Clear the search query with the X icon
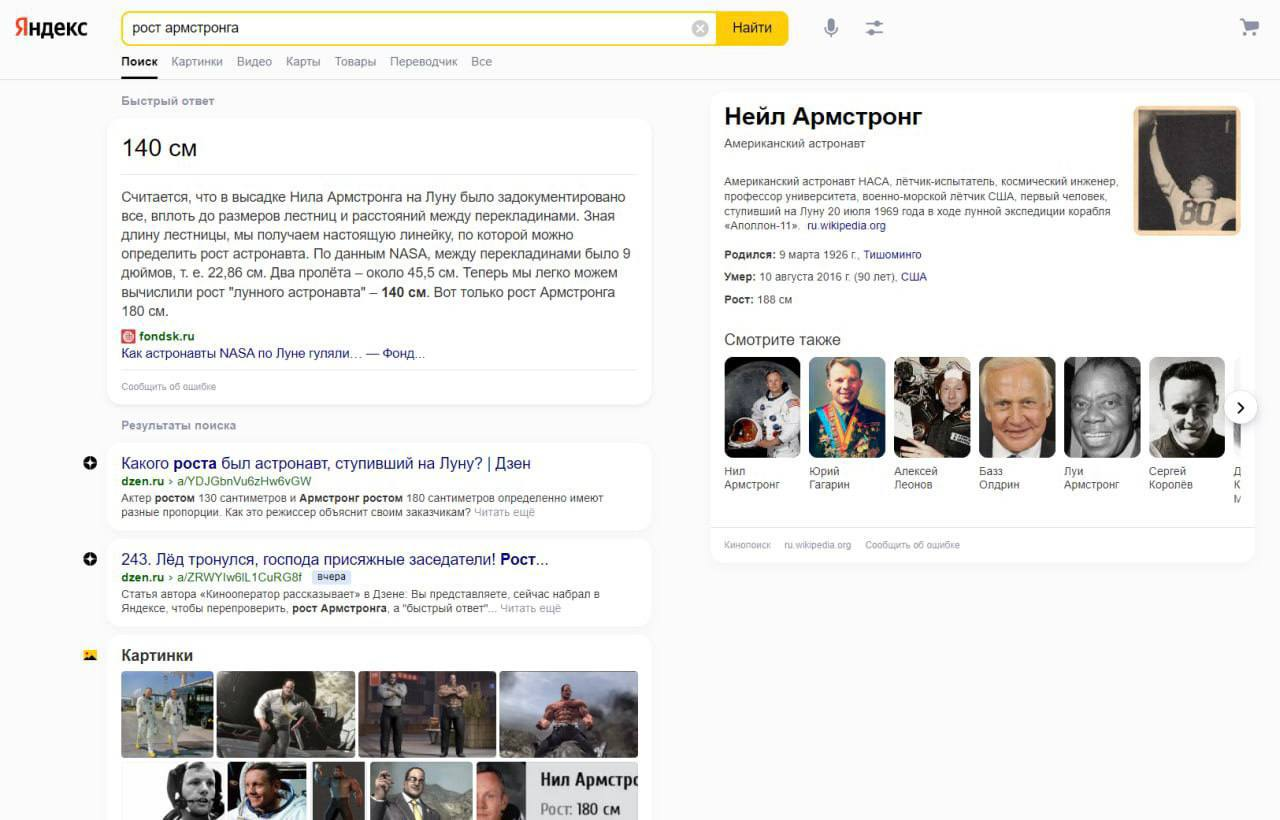 [x=700, y=28]
